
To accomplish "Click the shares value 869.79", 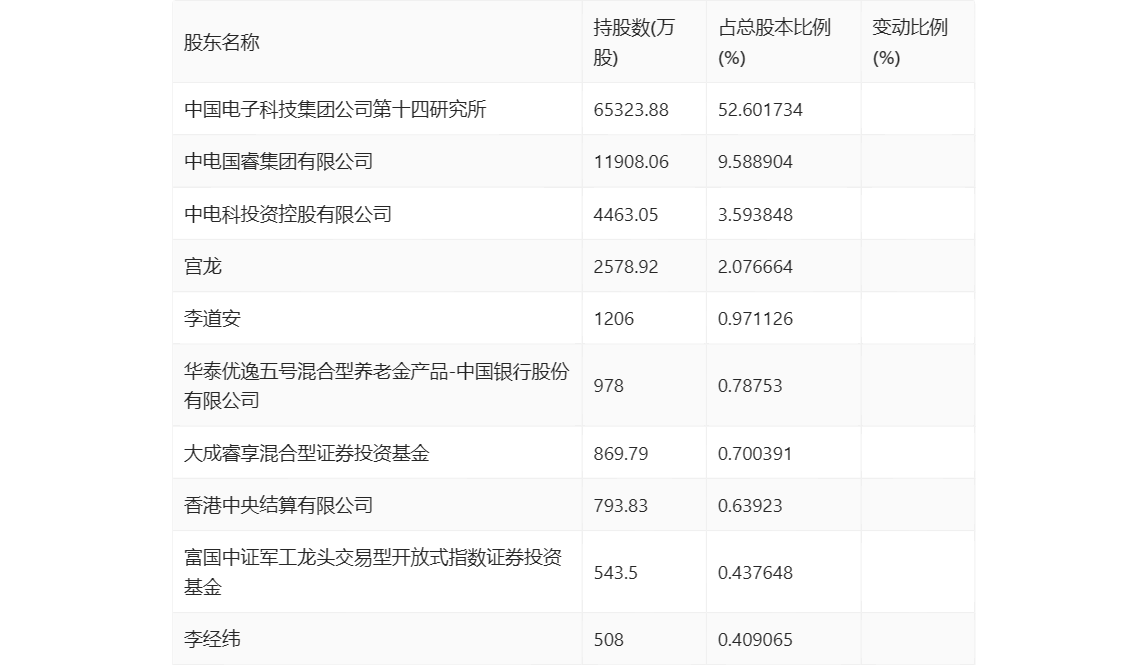I will coord(621,453).
